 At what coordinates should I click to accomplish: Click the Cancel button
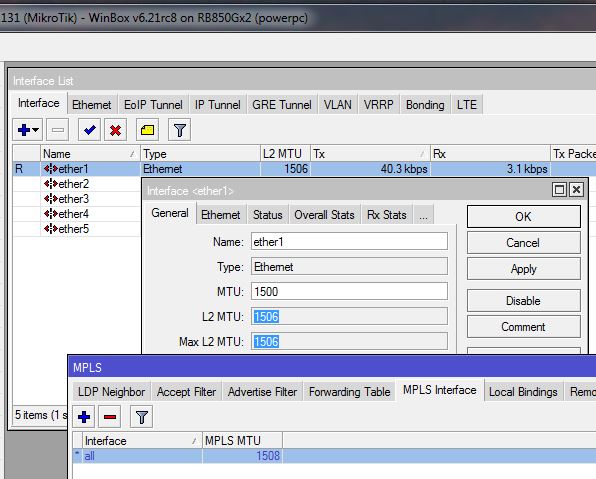[523, 243]
